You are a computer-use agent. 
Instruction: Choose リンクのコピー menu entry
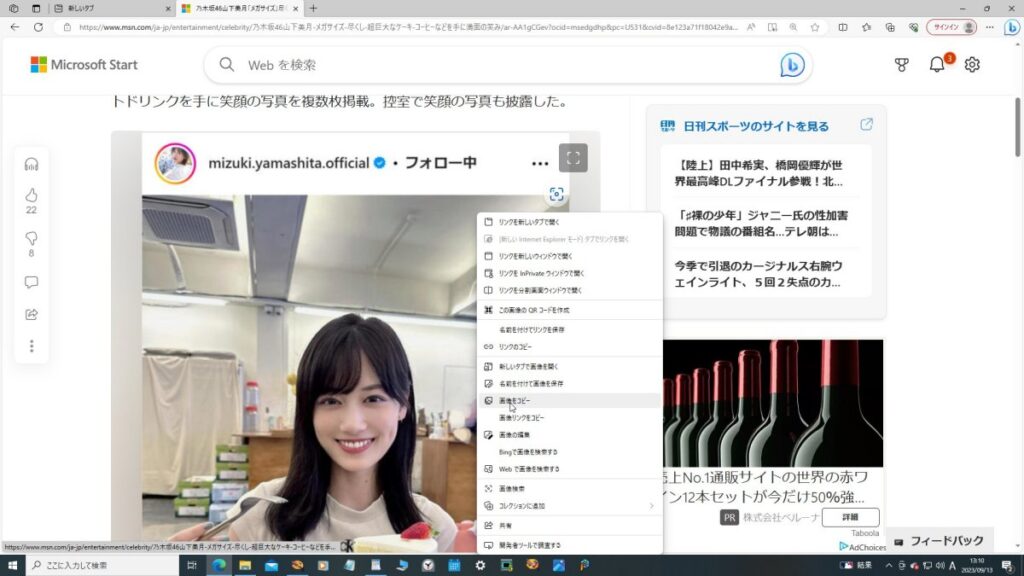(x=569, y=347)
